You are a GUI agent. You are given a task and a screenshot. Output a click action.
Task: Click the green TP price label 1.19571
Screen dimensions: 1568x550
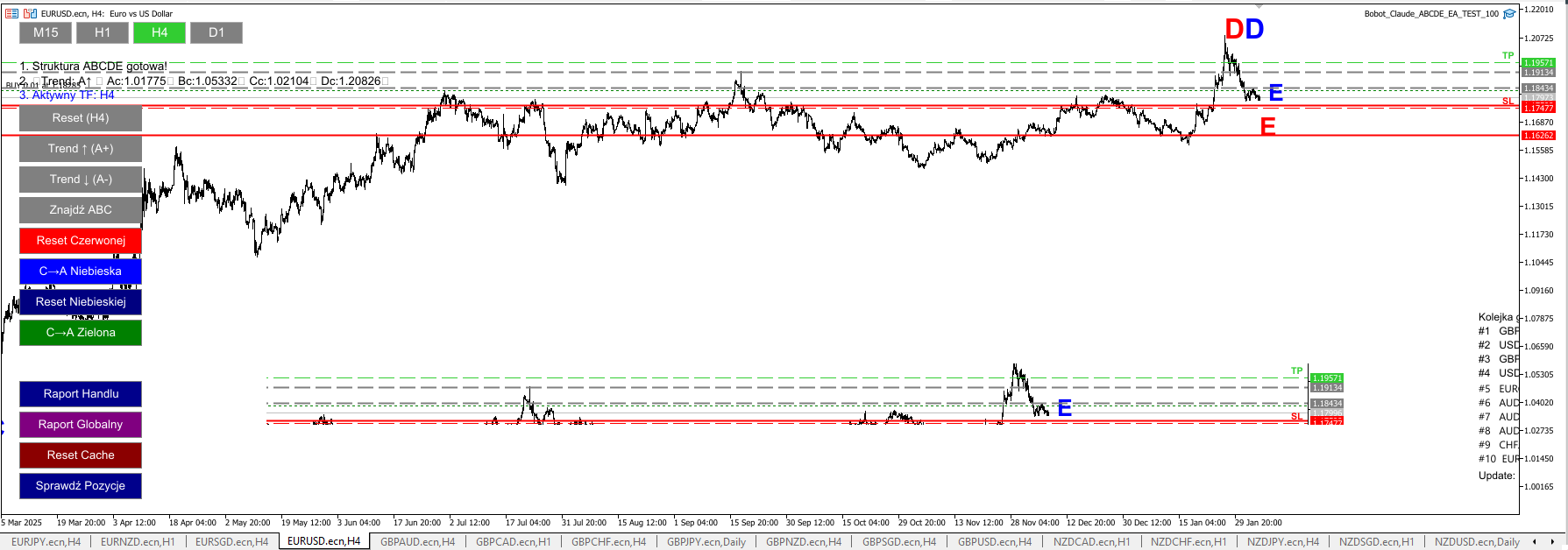pyautogui.click(x=1538, y=63)
